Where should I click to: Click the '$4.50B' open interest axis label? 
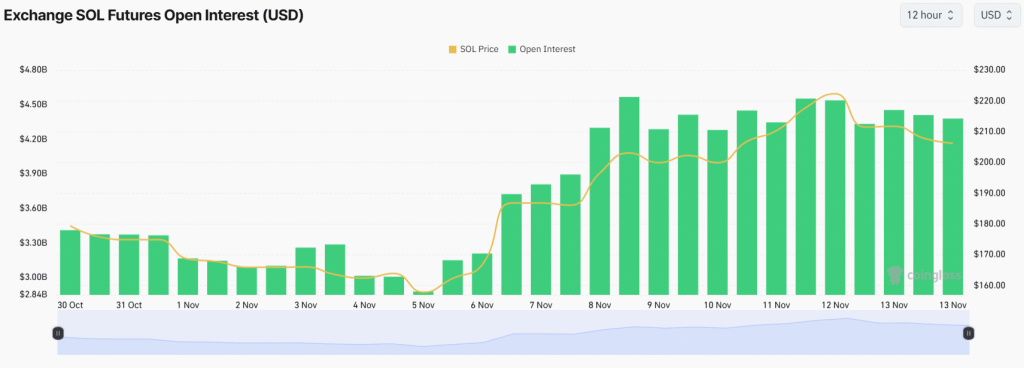pos(33,104)
